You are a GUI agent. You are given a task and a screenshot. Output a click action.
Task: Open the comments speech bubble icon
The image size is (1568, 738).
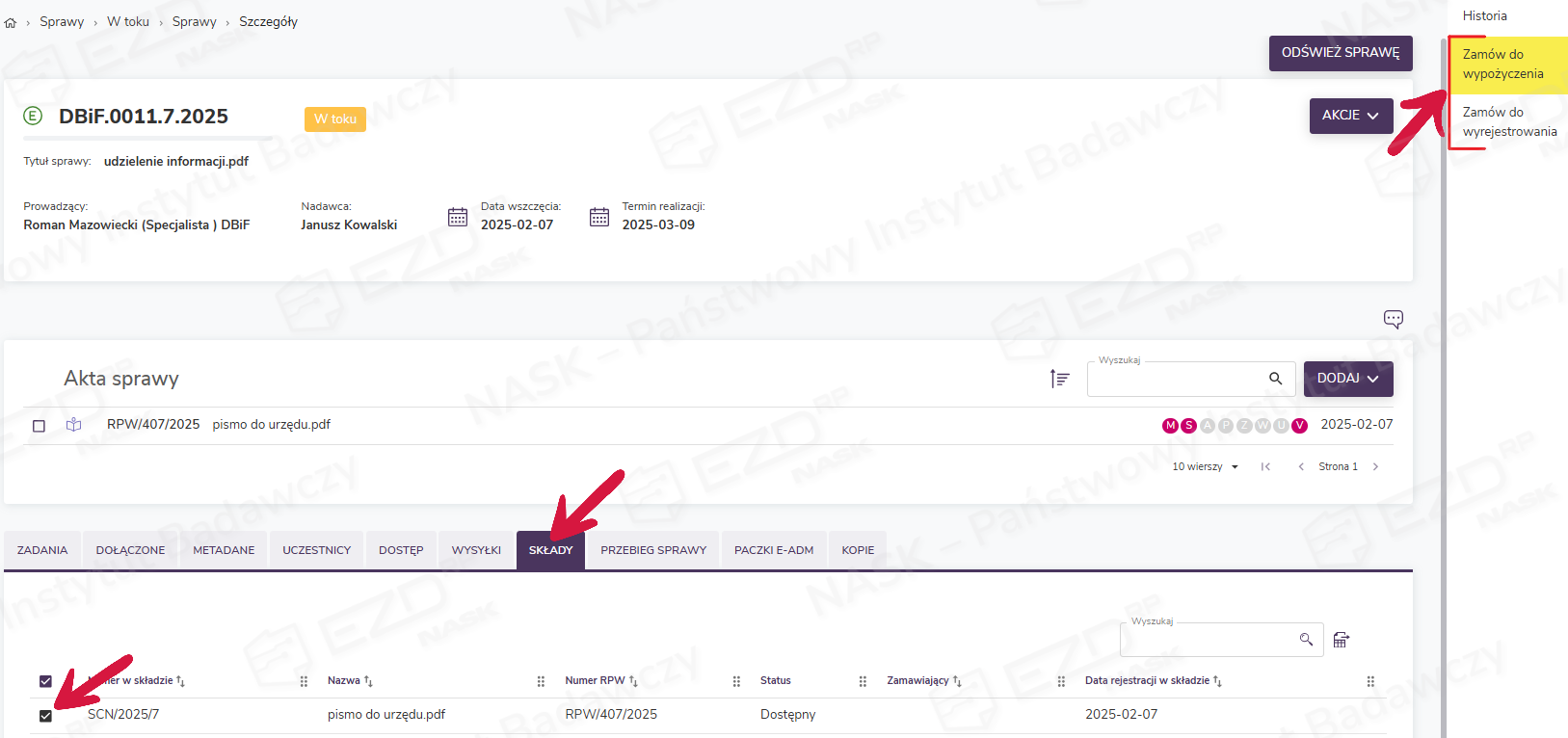pyautogui.click(x=1393, y=319)
